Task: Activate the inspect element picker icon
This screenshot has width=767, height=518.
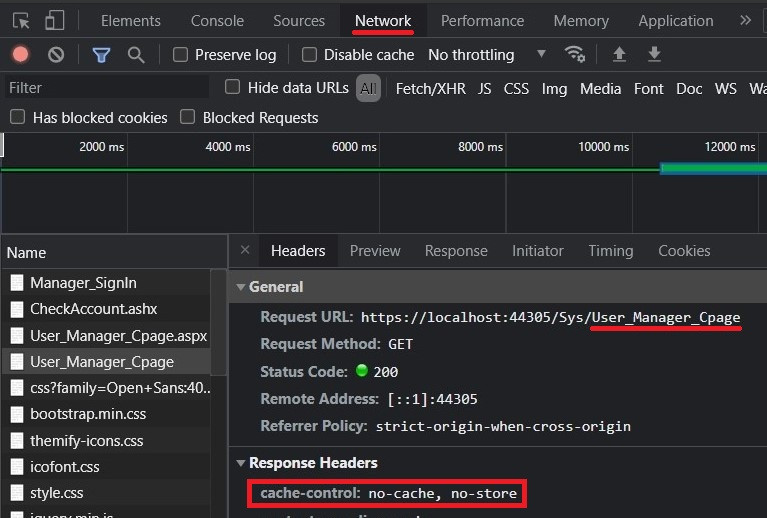Action: [21, 21]
